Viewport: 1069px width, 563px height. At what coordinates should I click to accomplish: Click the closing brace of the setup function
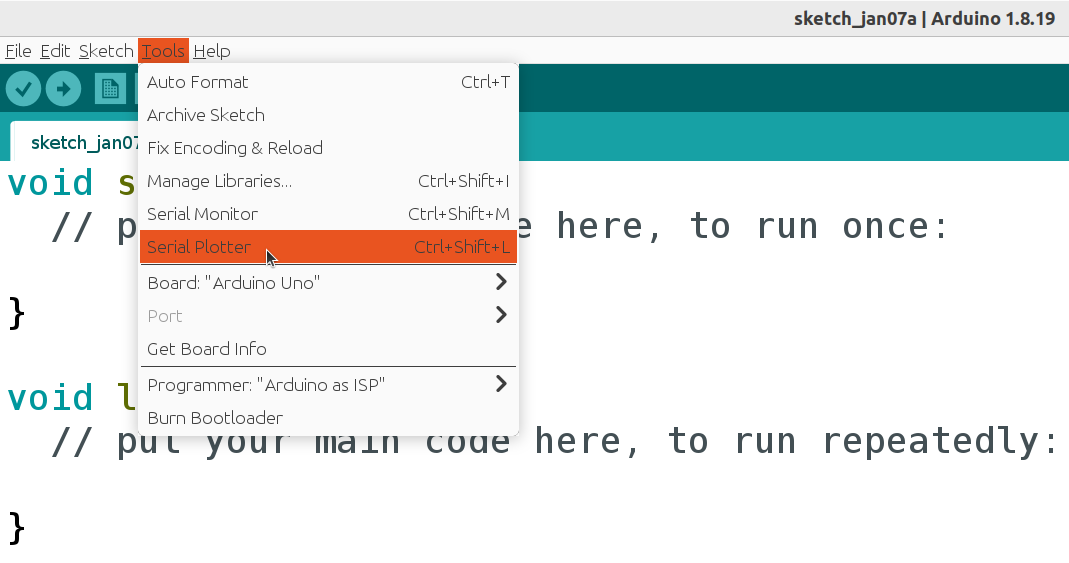(17, 314)
